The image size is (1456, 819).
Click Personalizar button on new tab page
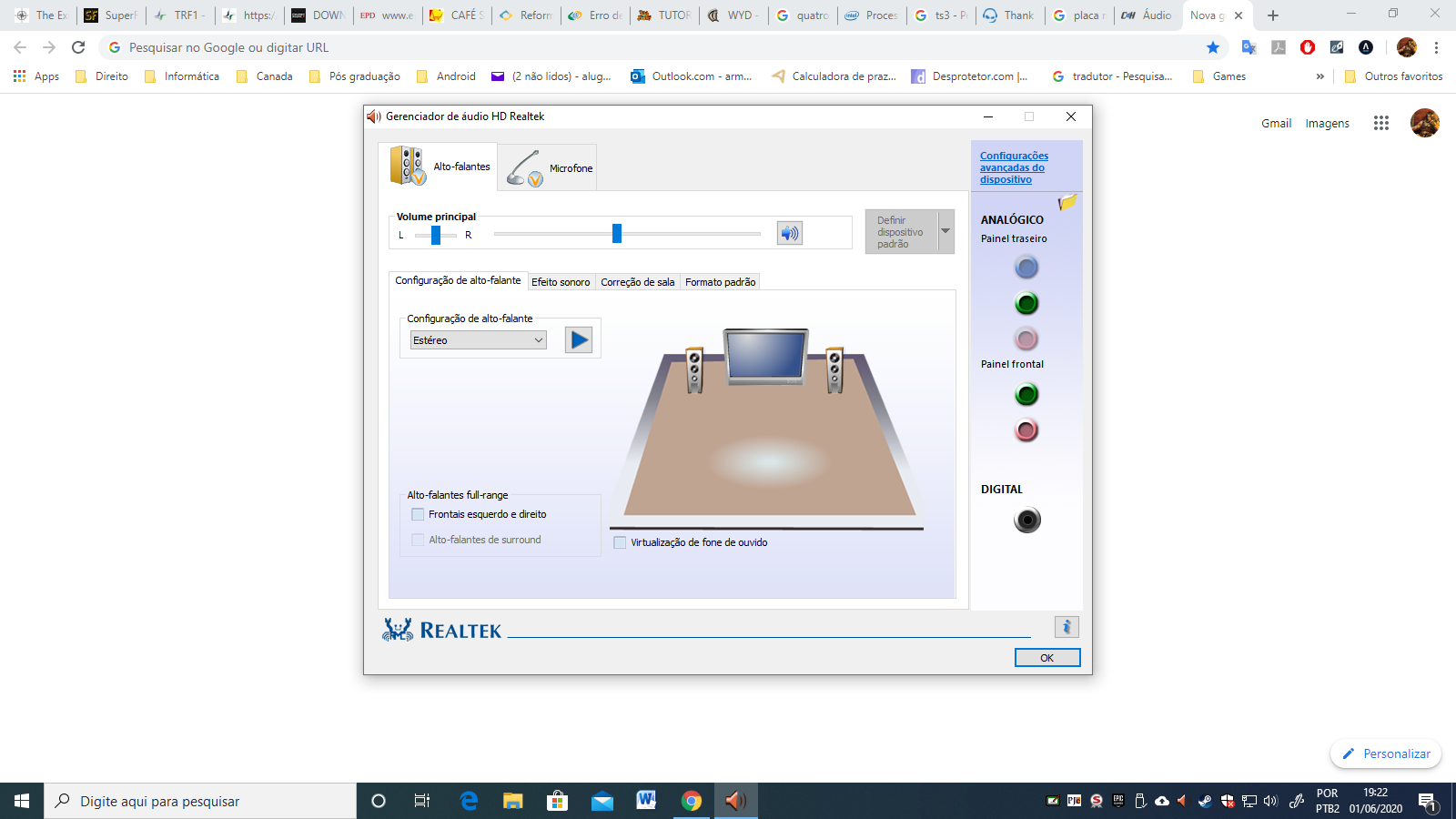pos(1386,753)
